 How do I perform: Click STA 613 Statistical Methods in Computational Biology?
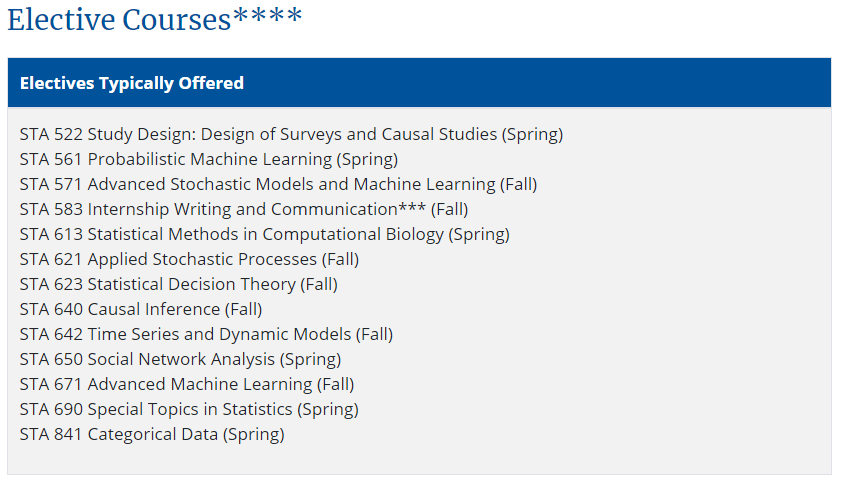[x=265, y=234]
